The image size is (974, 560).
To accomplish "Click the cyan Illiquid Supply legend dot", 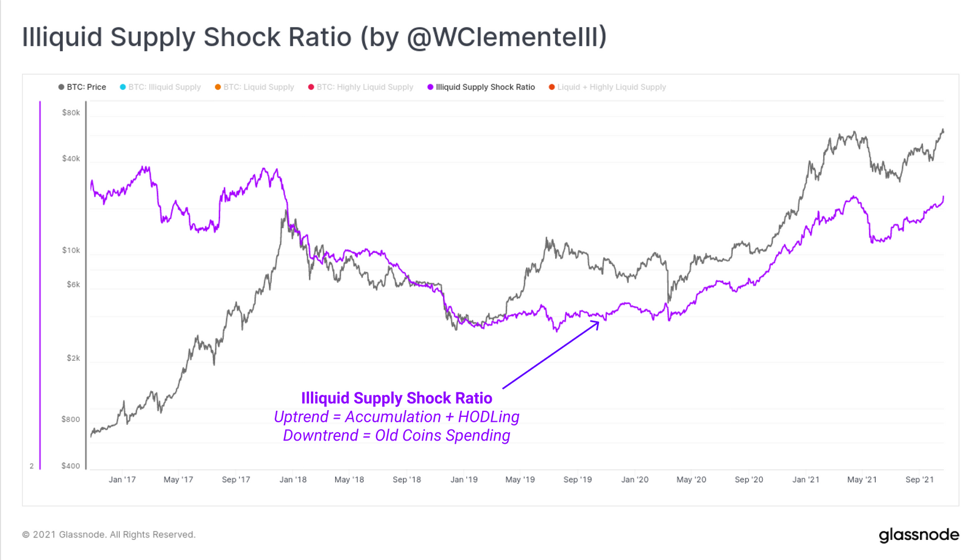I will coord(122,87).
